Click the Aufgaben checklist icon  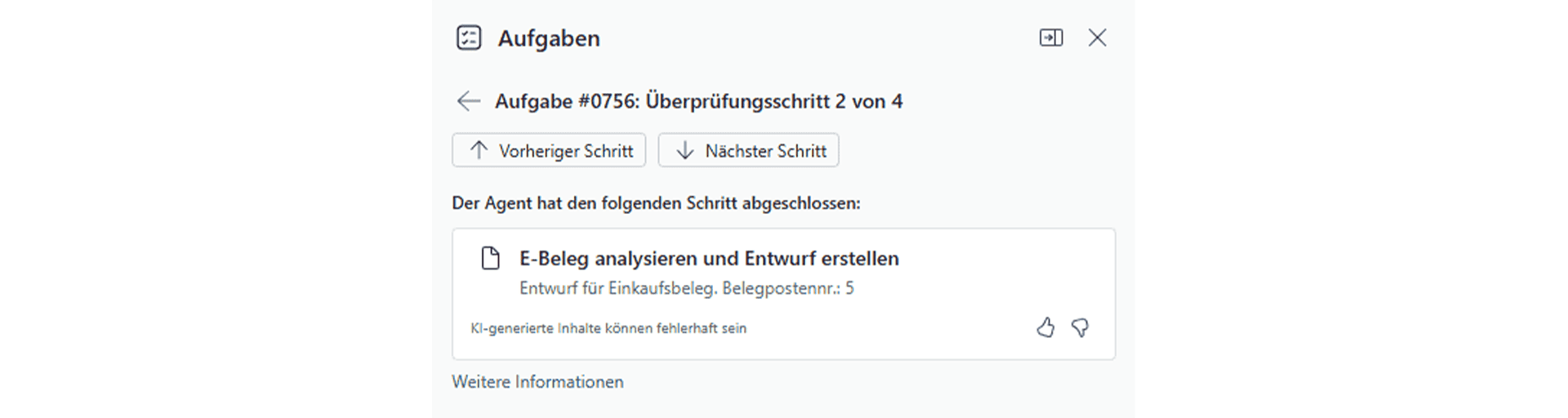click(x=469, y=38)
